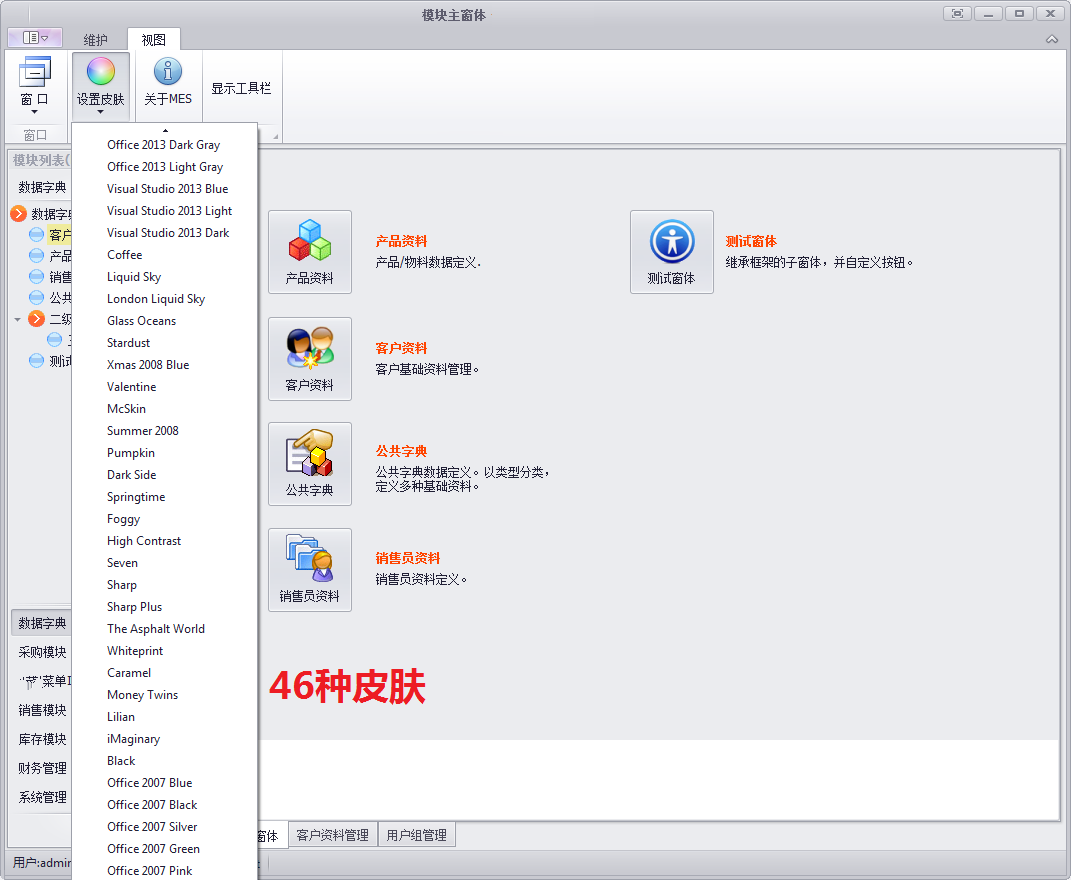Image resolution: width=1071 pixels, height=880 pixels.
Task: Select the 数据字典 navigation group at bottom
Action: 42,623
